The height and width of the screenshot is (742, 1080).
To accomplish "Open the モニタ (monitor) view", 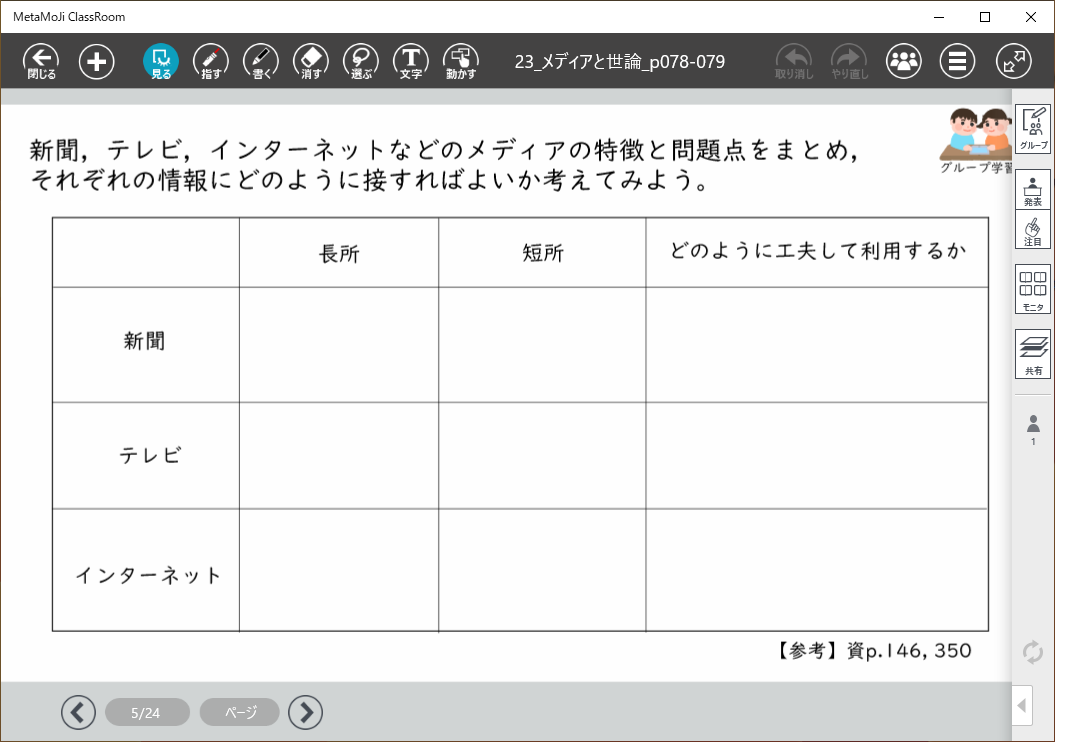I will [x=1033, y=289].
